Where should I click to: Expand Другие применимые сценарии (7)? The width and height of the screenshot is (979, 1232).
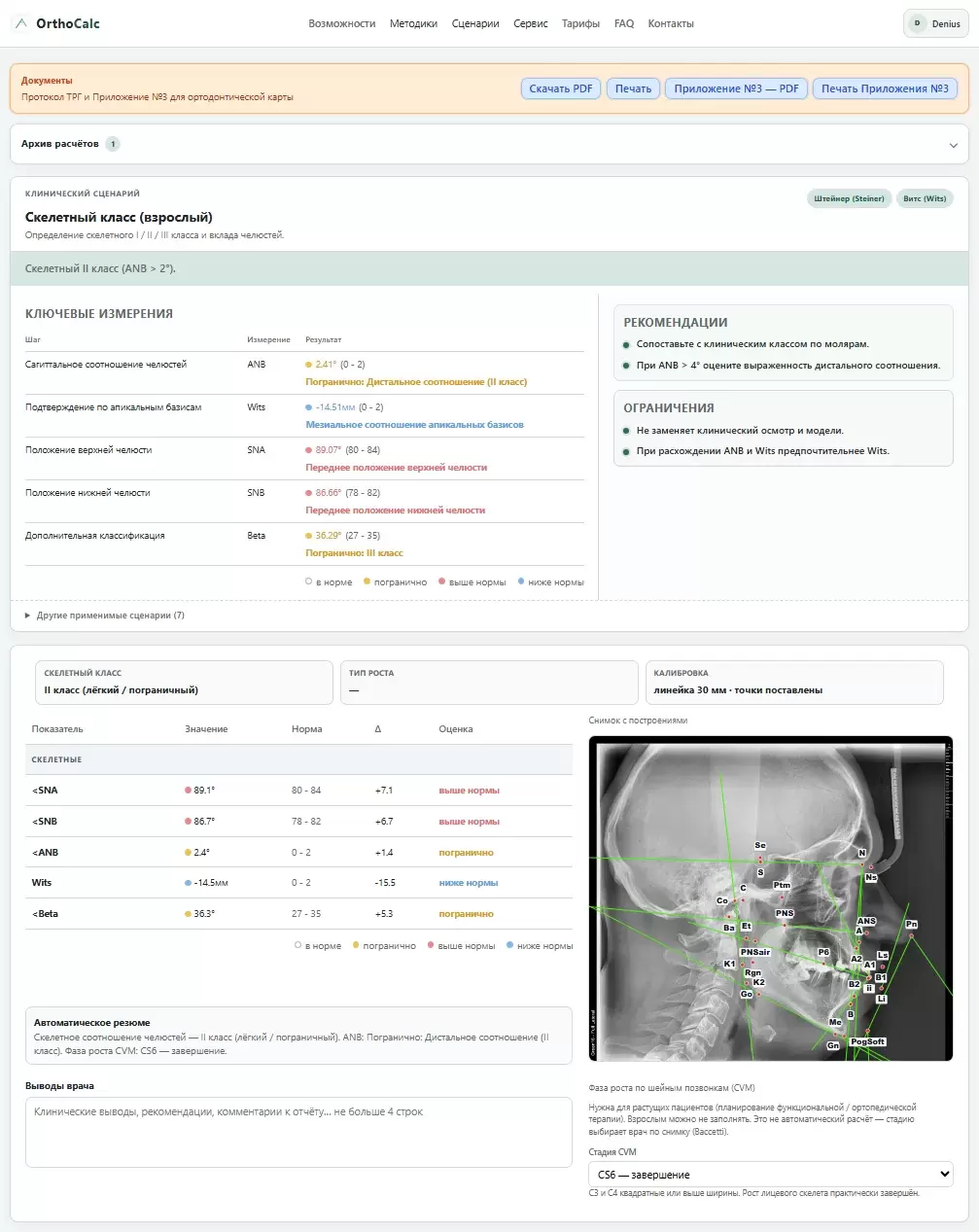pyautogui.click(x=104, y=616)
